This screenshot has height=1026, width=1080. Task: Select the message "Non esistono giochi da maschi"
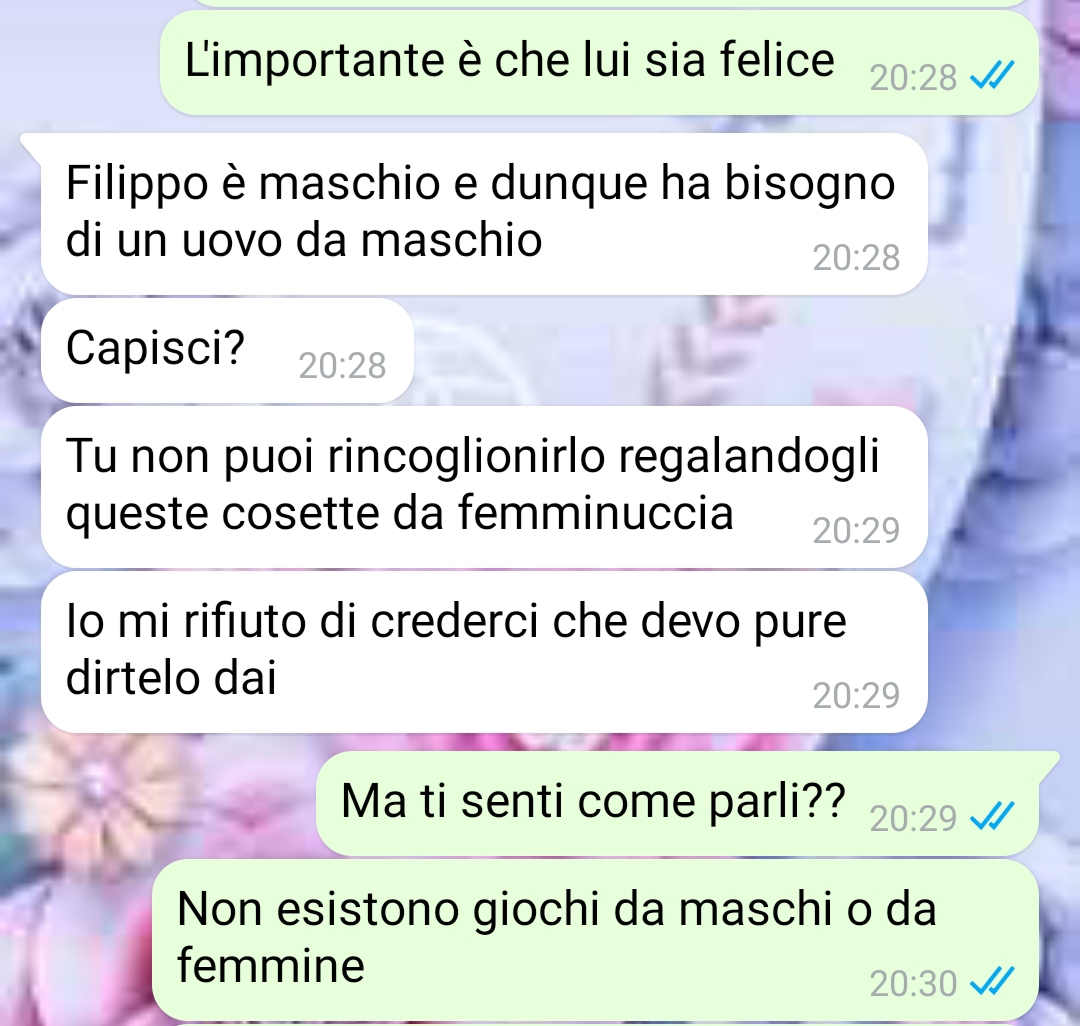click(x=595, y=939)
